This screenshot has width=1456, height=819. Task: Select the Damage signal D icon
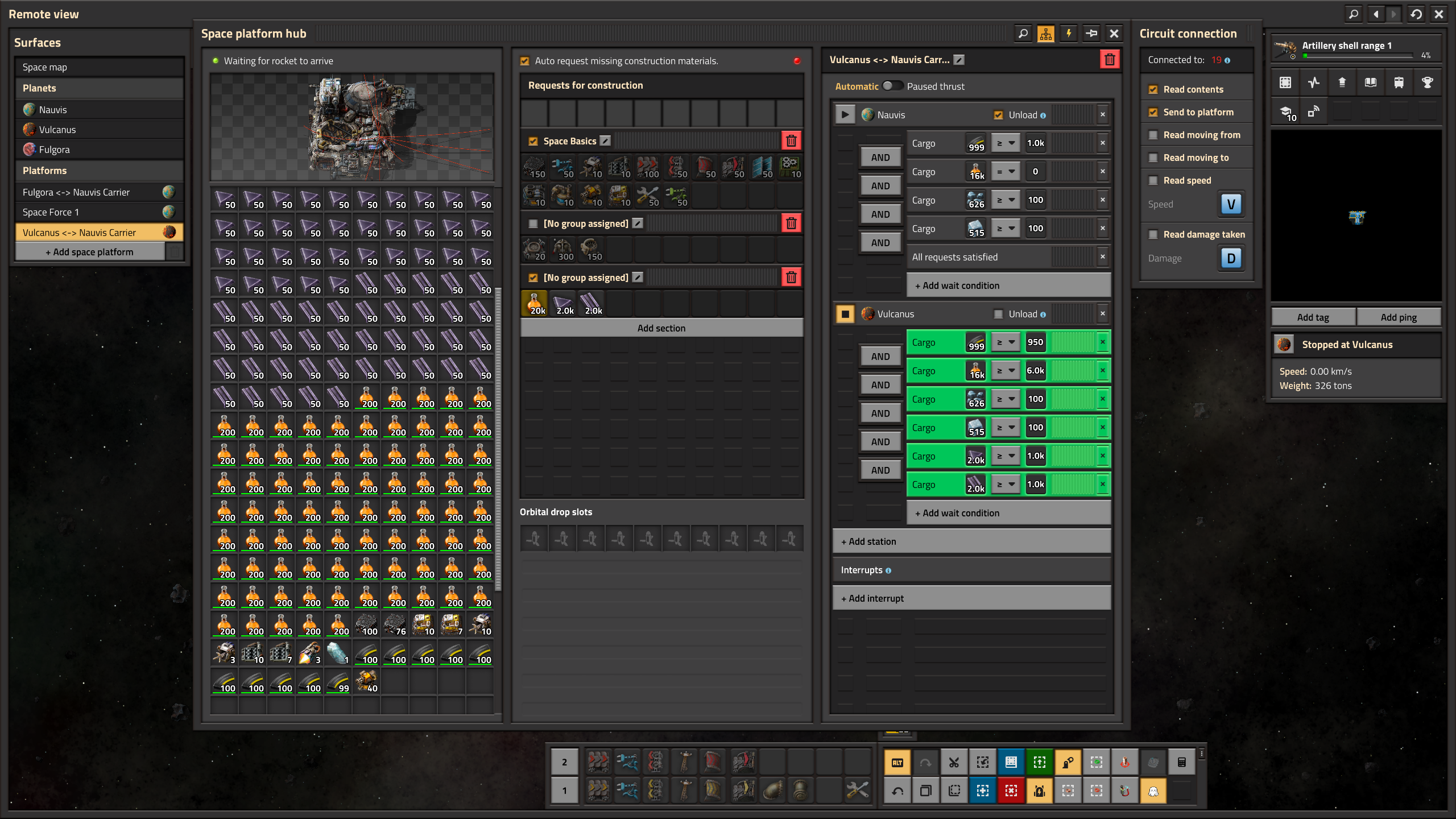(x=1231, y=258)
